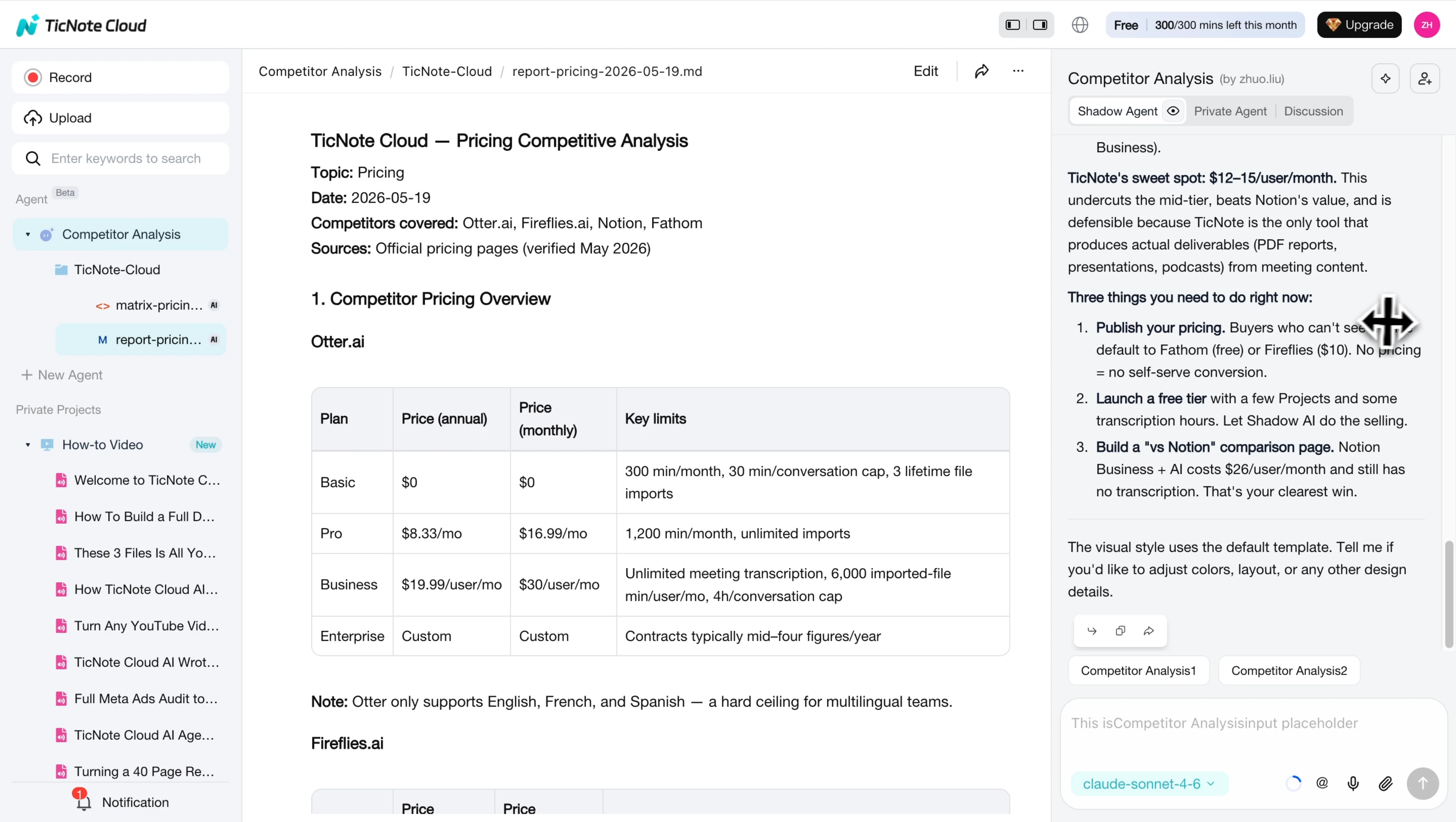Click the sparkle icon in agent header

(x=1385, y=78)
